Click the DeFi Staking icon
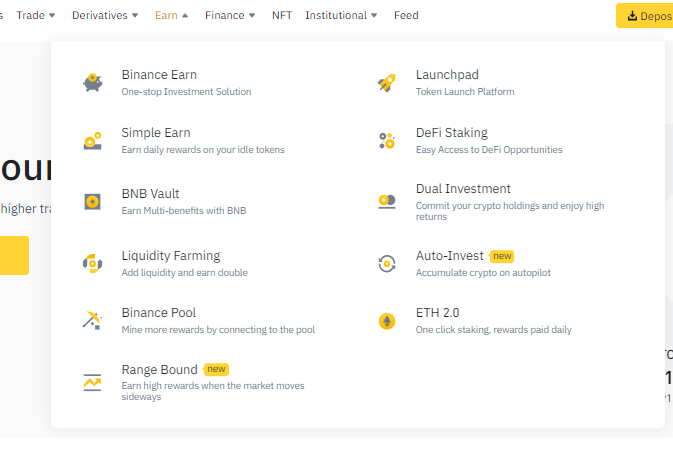 387,141
